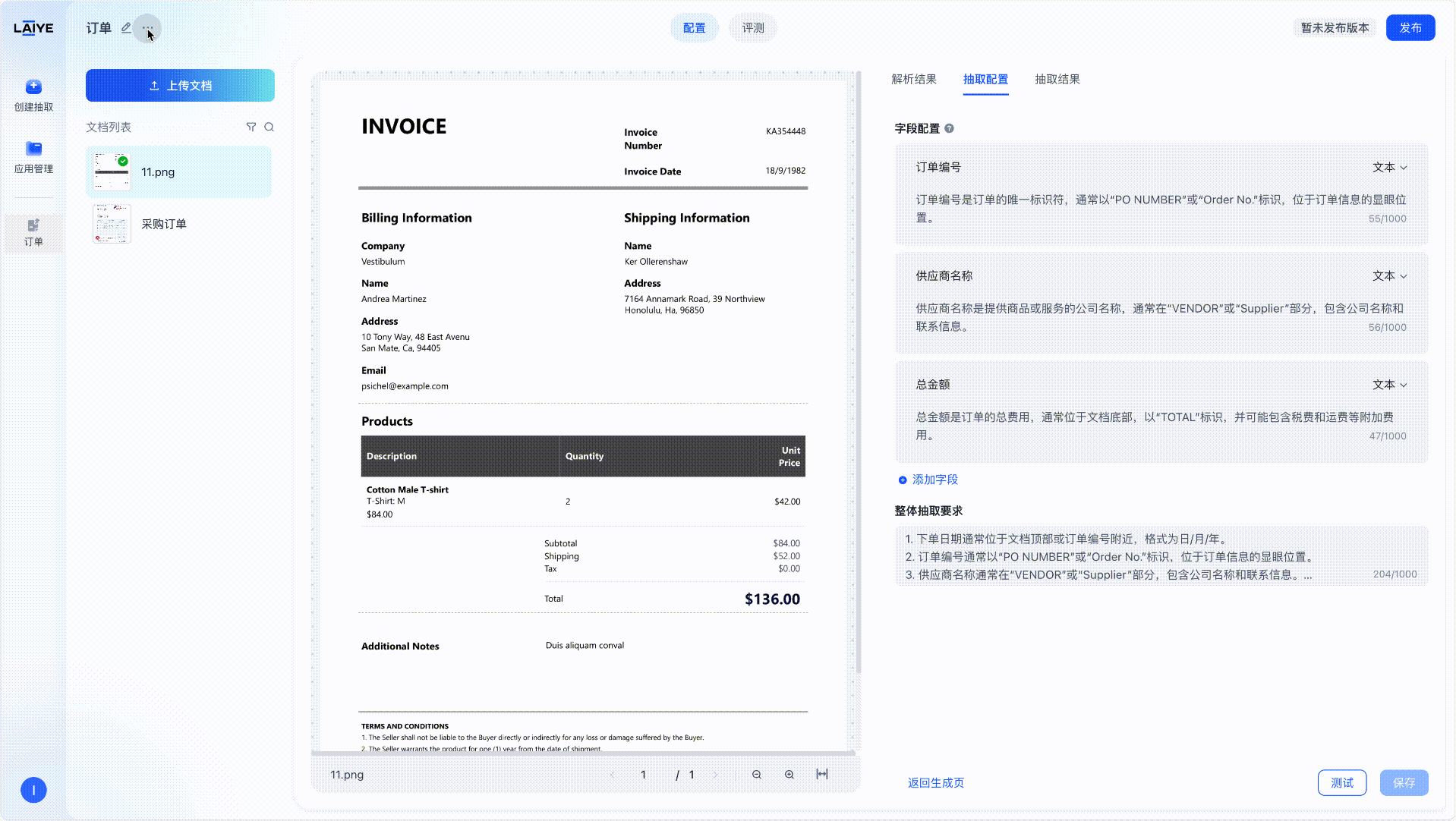The width and height of the screenshot is (1456, 821).
Task: Click the search icon in document list
Action: tap(269, 127)
